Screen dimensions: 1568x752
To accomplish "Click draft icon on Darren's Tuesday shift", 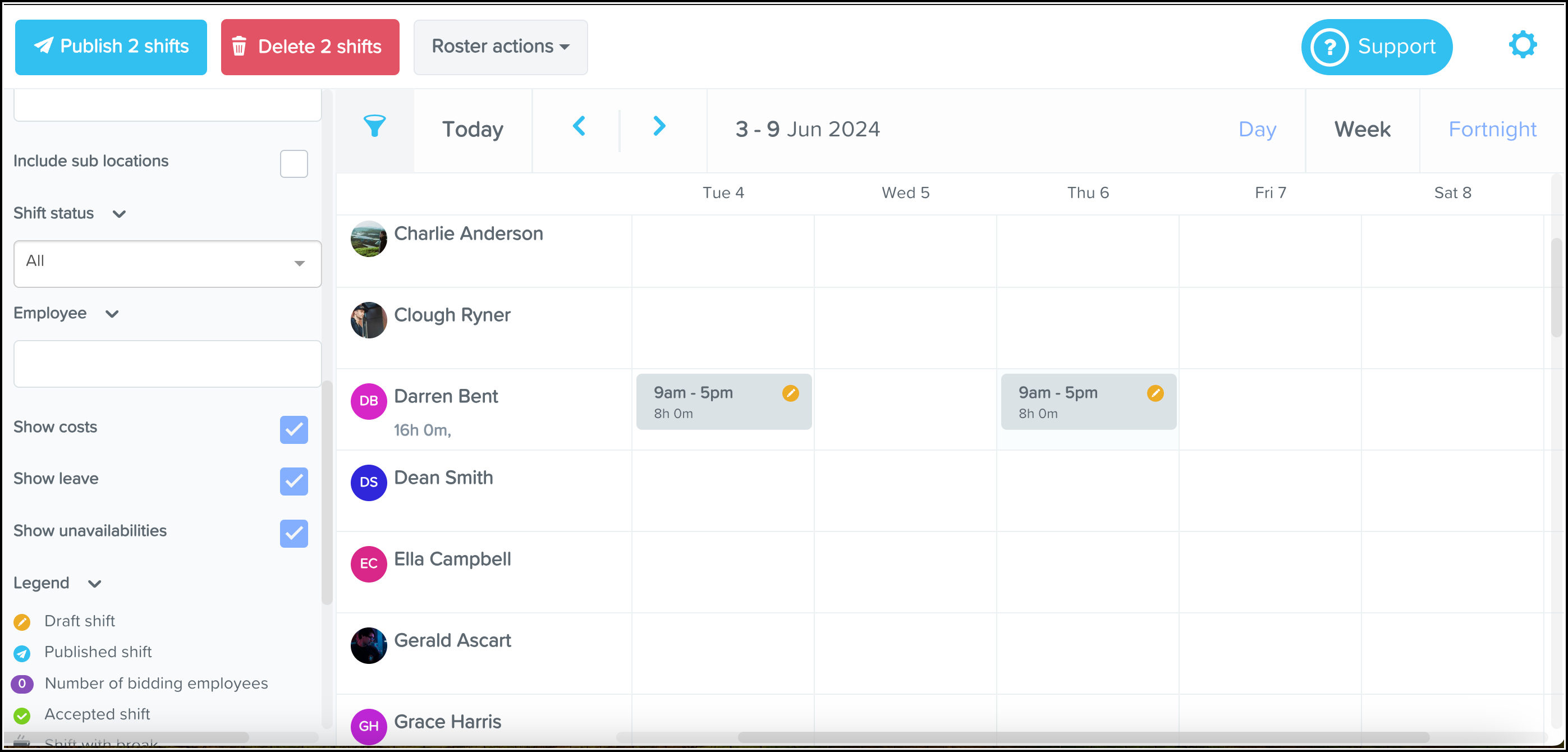I will [790, 393].
